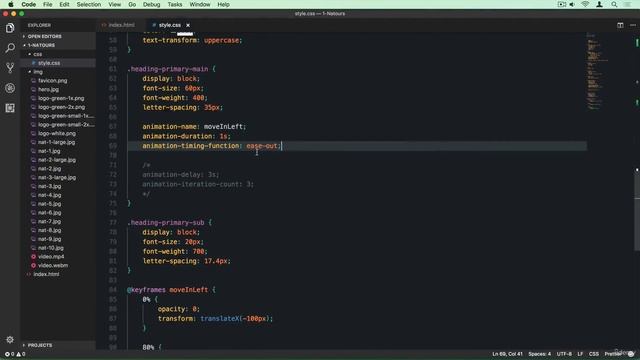Viewport: 640px width, 360px height.
Task: Place cursor on the ease-out value
Action: point(261,146)
